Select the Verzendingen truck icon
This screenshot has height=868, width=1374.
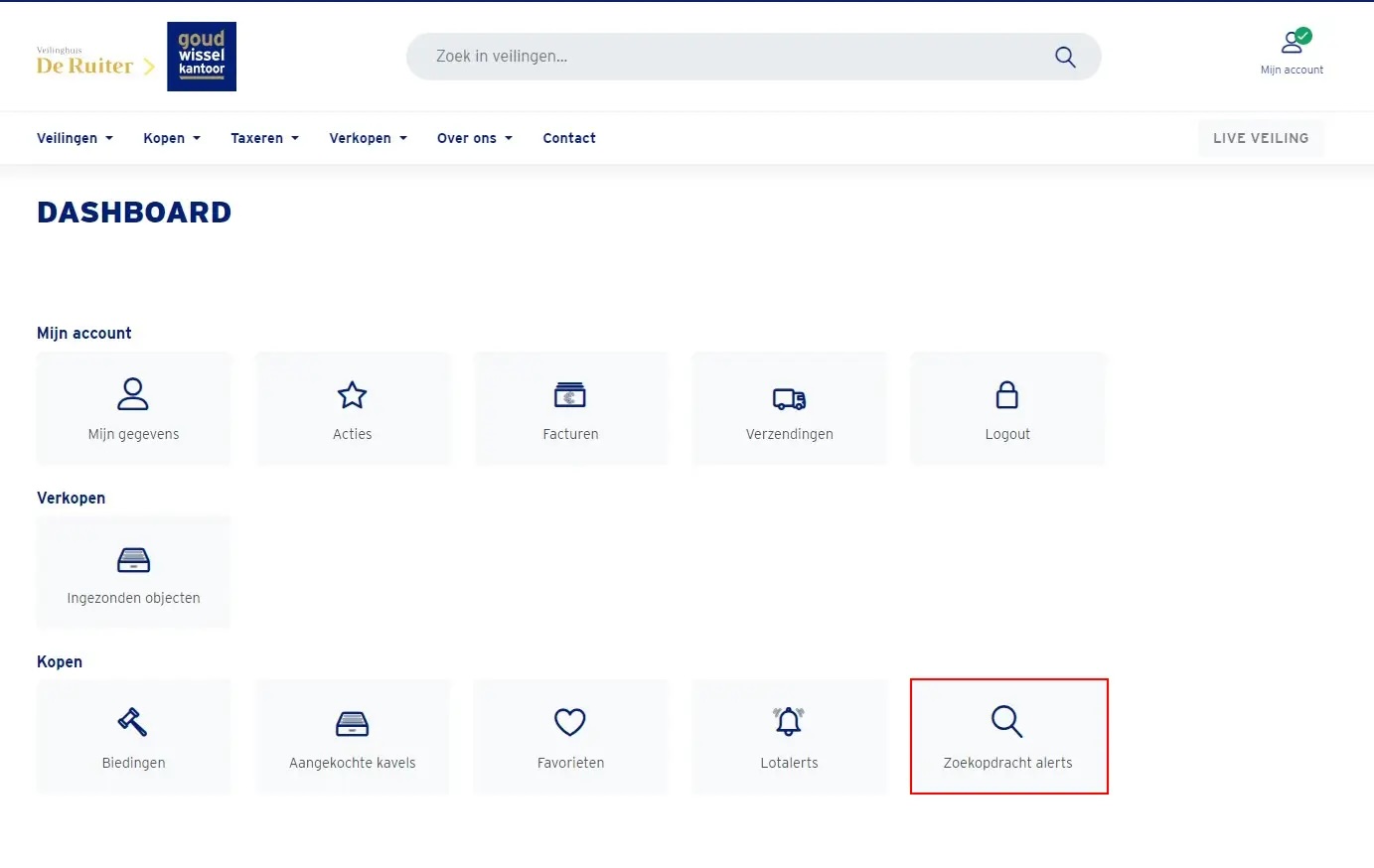coord(789,398)
